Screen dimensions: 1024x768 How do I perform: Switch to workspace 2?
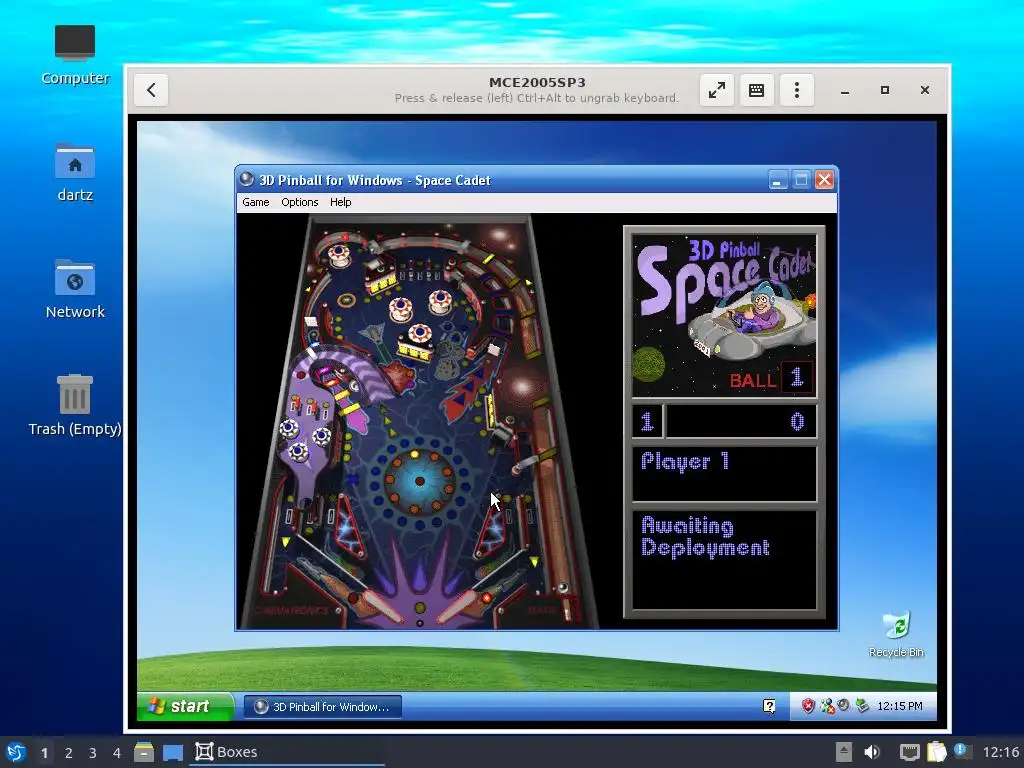coord(69,753)
